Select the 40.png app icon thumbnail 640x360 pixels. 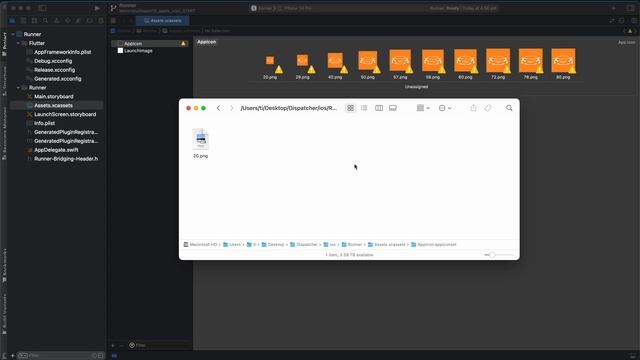(x=335, y=60)
